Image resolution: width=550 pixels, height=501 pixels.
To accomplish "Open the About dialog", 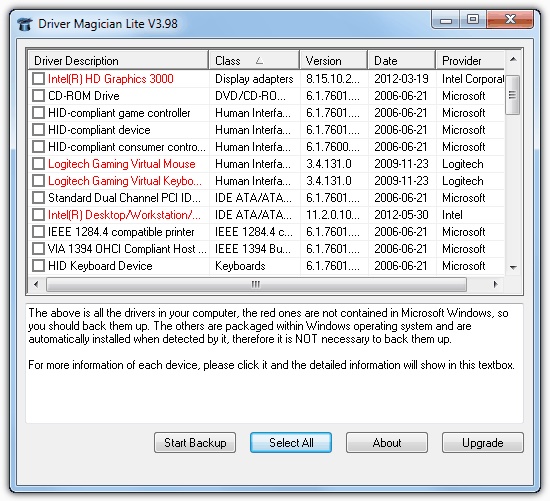I will pyautogui.click(x=387, y=443).
